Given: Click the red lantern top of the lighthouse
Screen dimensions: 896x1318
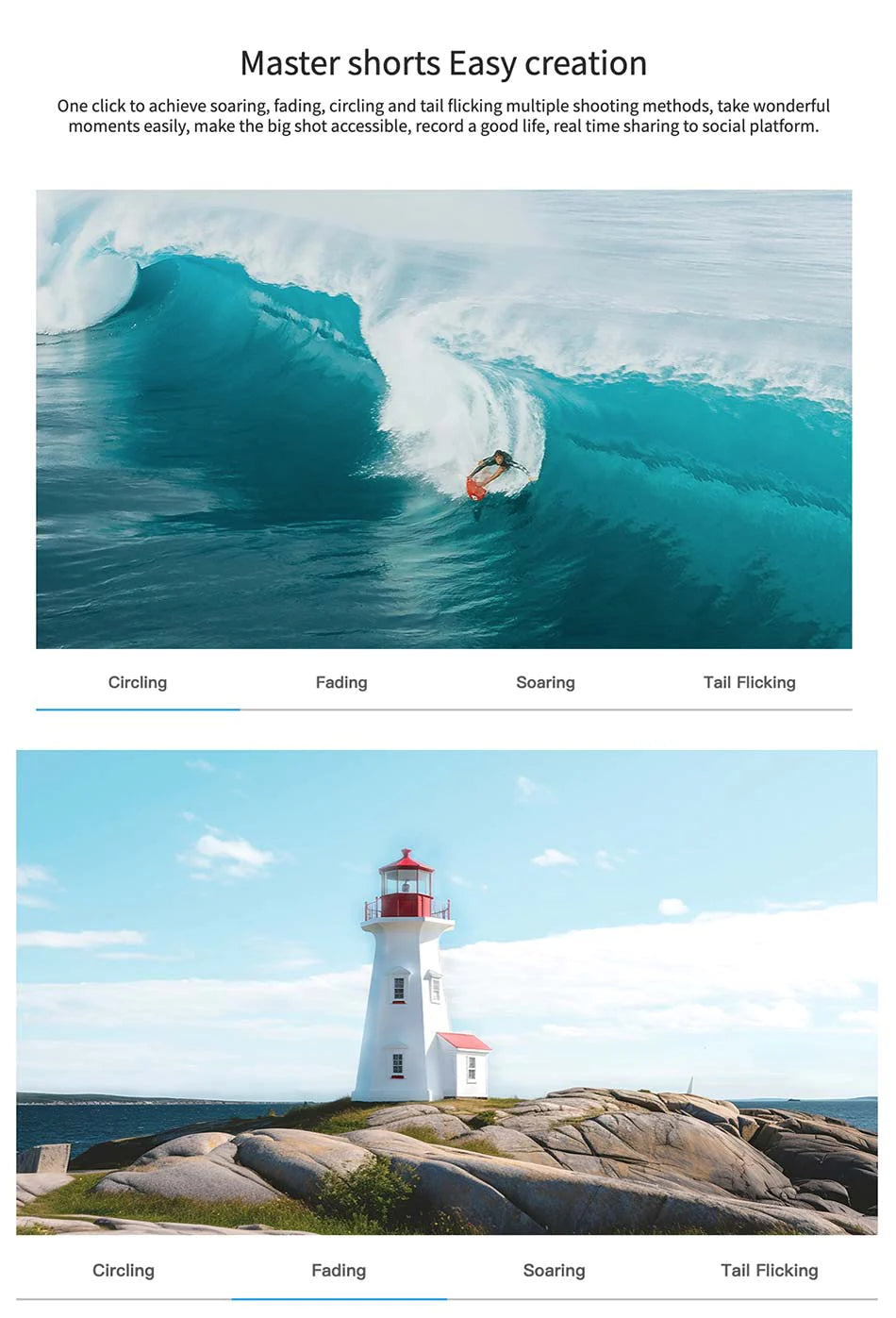Looking at the screenshot, I should [407, 883].
